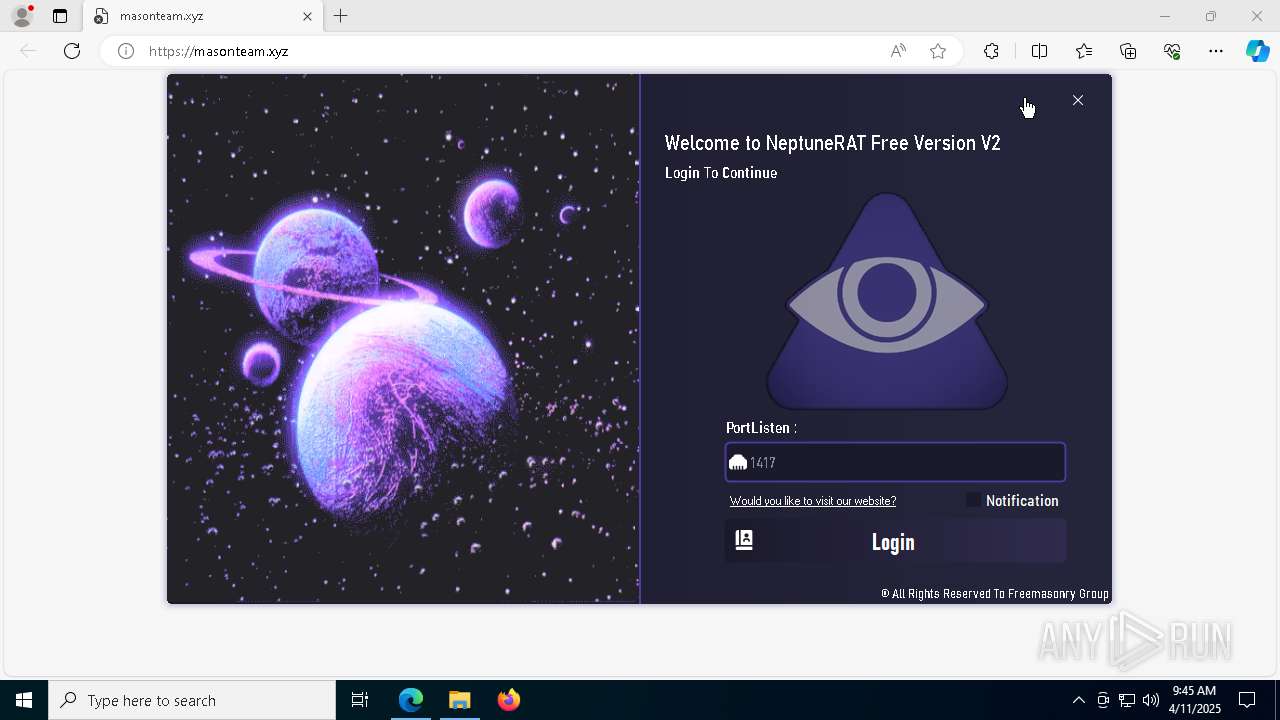Click the browser address bar URL
The height and width of the screenshot is (720, 1280).
tap(219, 51)
